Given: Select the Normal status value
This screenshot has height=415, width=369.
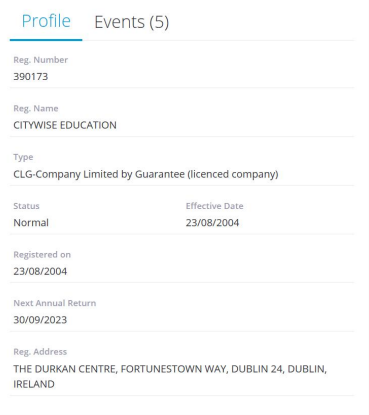Looking at the screenshot, I should 31,223.
